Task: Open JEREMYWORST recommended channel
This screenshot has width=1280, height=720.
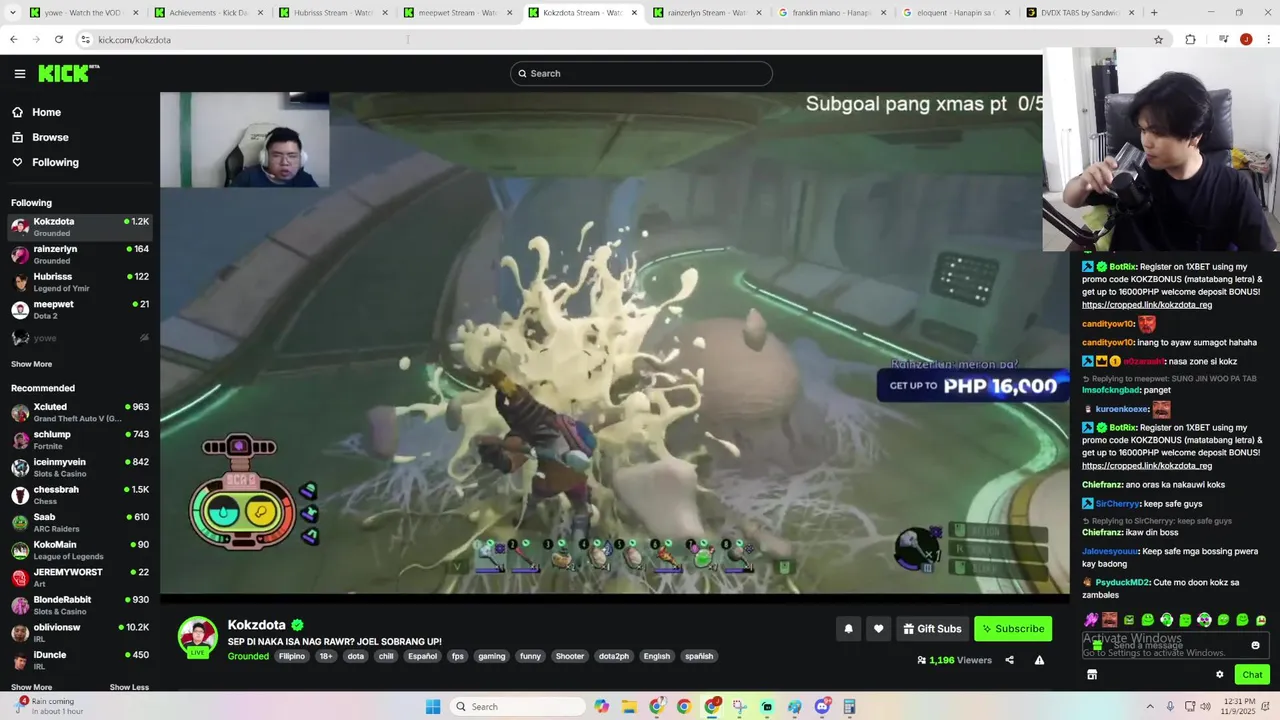Action: click(80, 578)
